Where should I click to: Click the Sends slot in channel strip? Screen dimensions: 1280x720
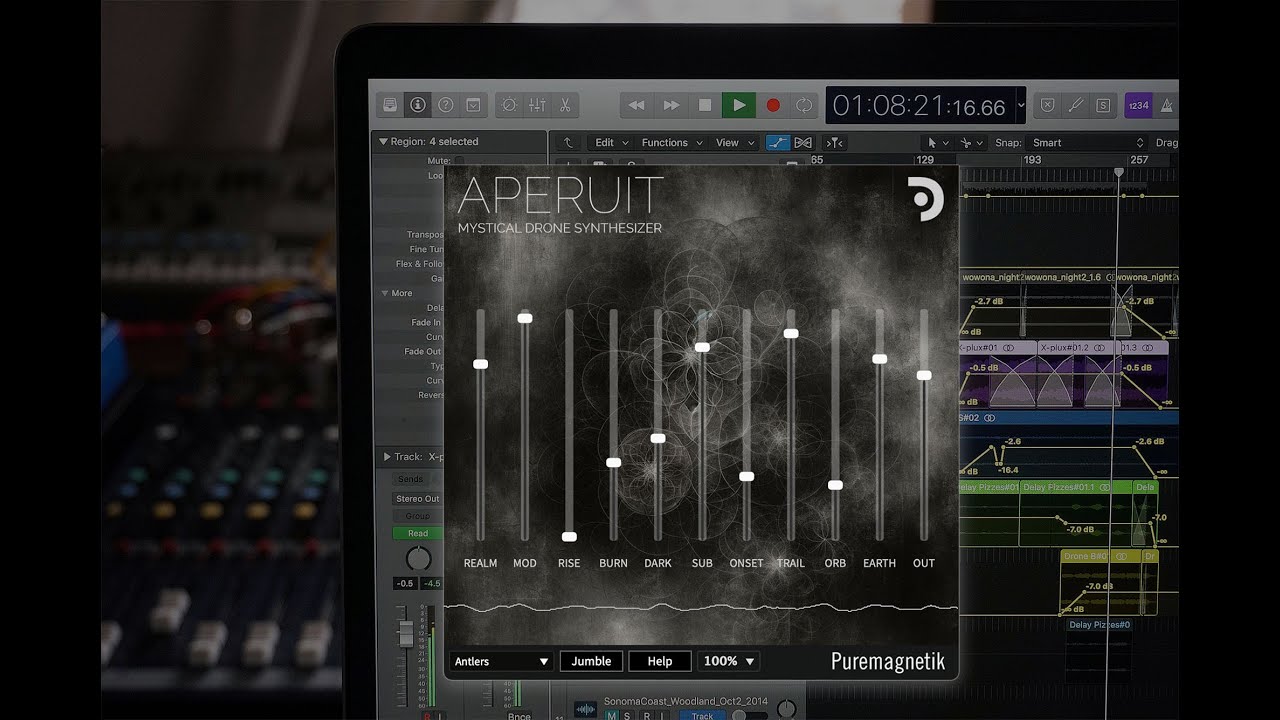(x=411, y=480)
